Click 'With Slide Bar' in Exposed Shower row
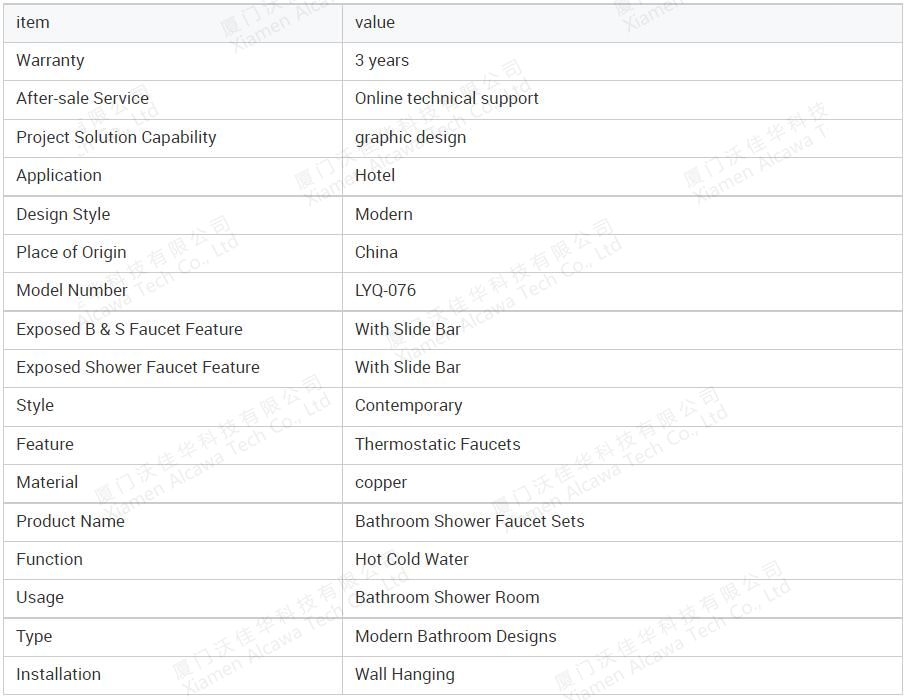Image resolution: width=907 pixels, height=700 pixels. [408, 367]
